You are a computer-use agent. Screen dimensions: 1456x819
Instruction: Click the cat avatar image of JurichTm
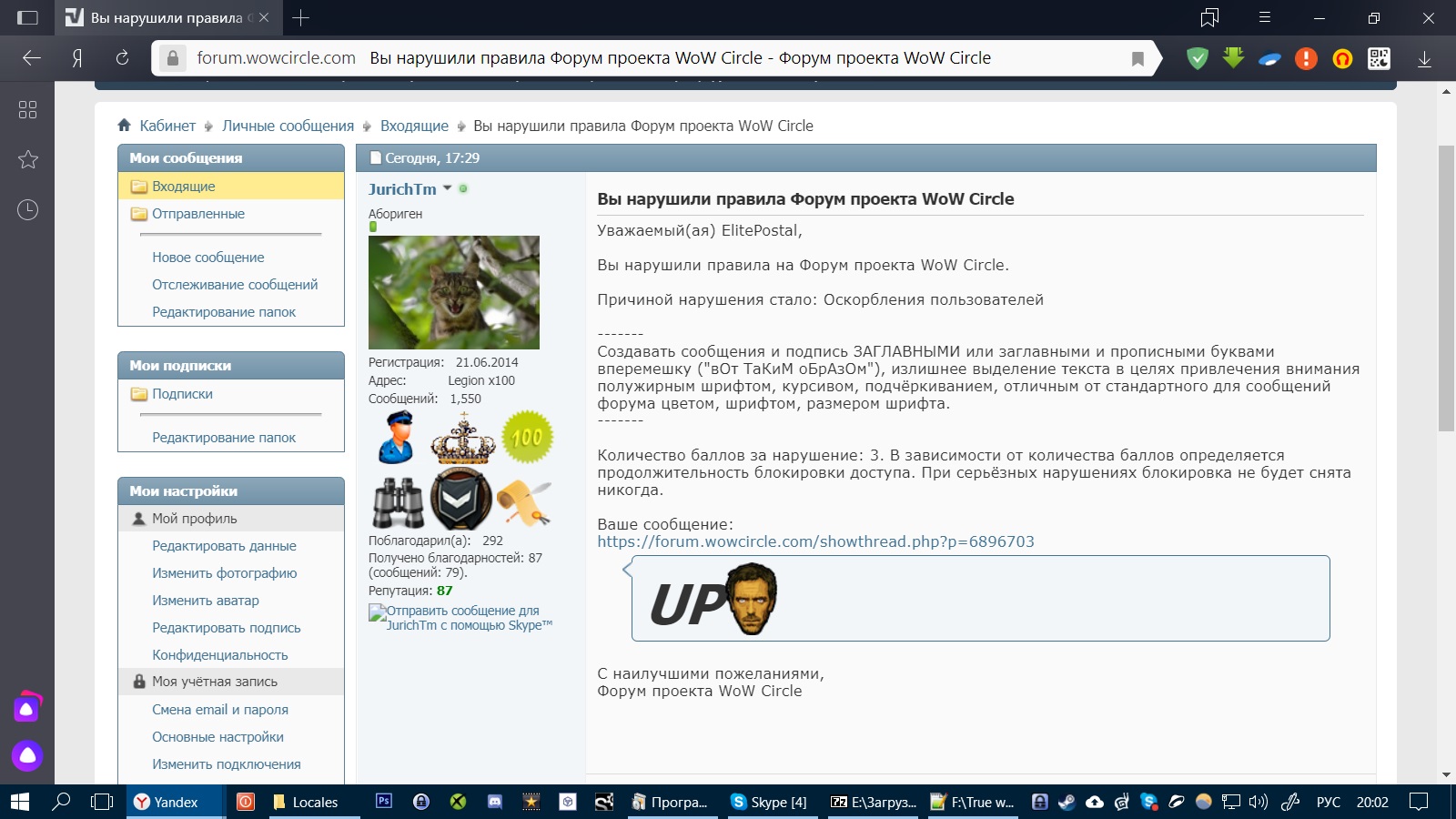coord(453,292)
